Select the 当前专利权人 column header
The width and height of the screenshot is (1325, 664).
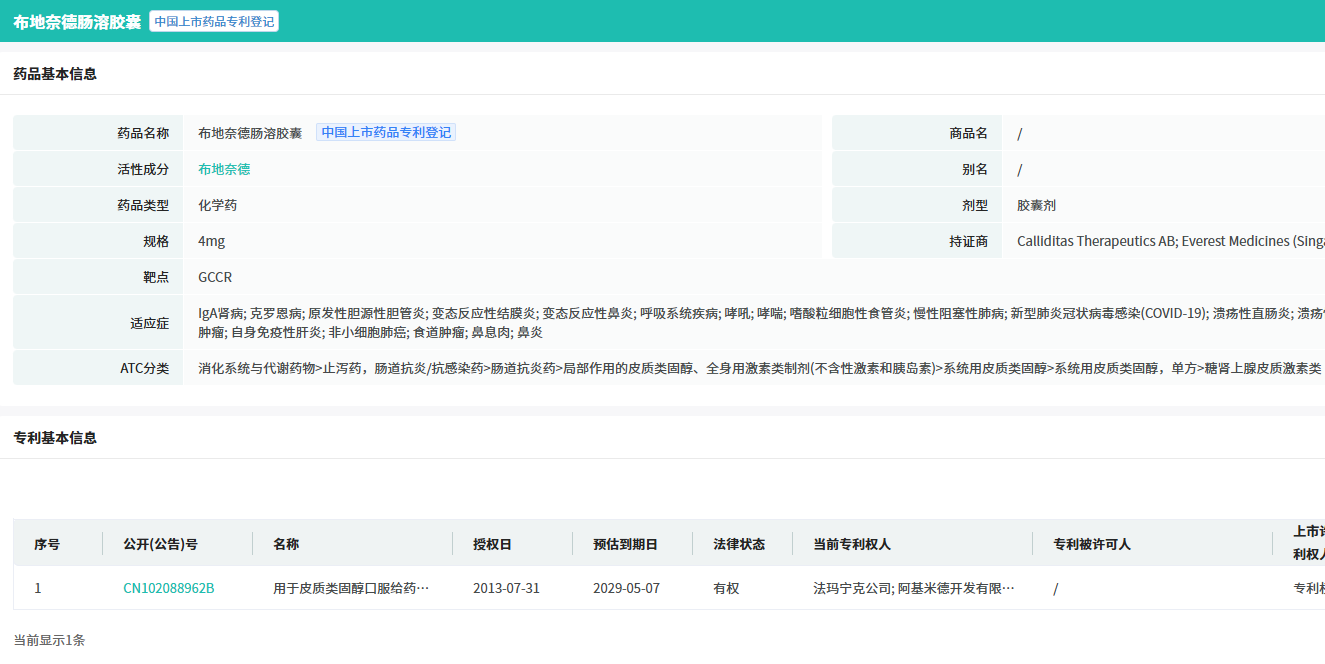click(x=852, y=544)
